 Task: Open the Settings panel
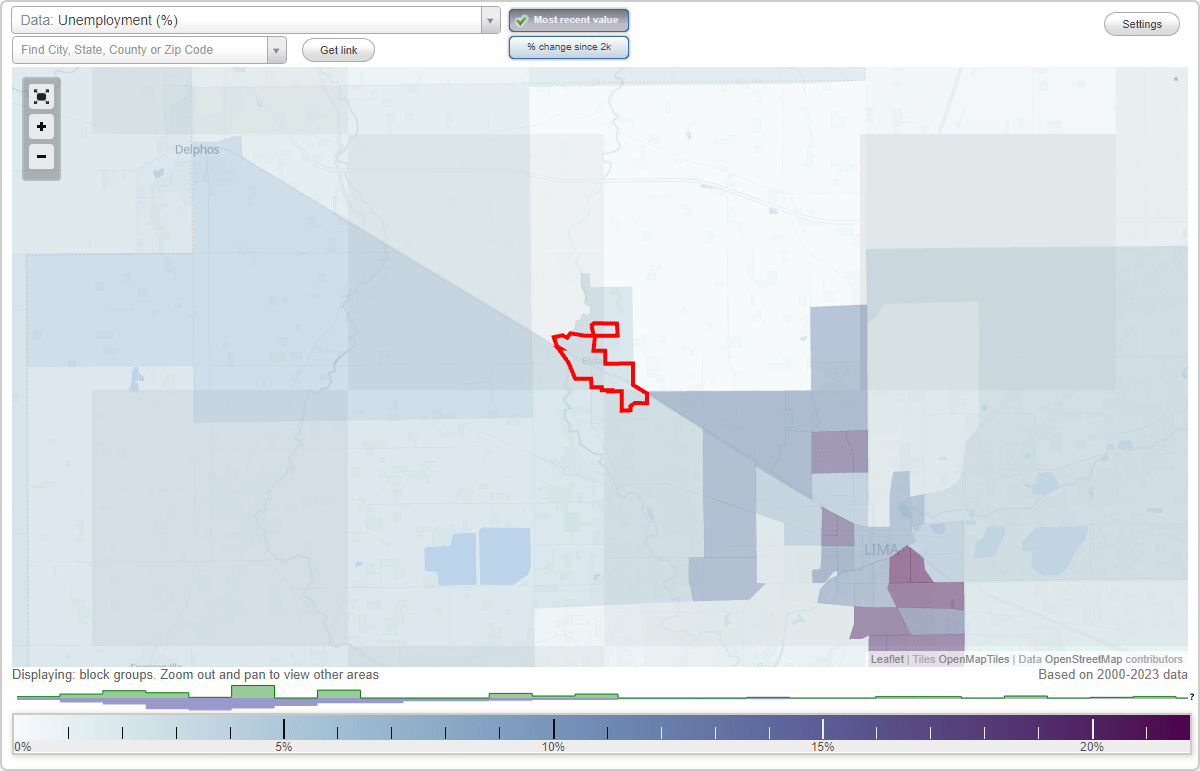click(x=1141, y=23)
